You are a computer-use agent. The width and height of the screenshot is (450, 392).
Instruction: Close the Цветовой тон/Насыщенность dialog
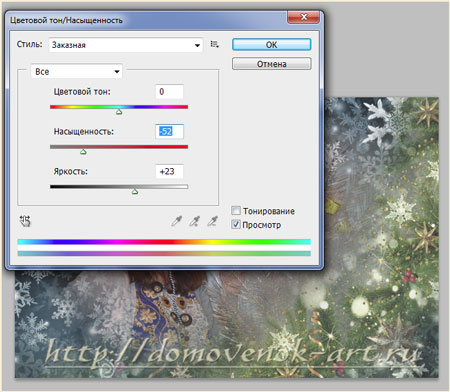tap(303, 17)
